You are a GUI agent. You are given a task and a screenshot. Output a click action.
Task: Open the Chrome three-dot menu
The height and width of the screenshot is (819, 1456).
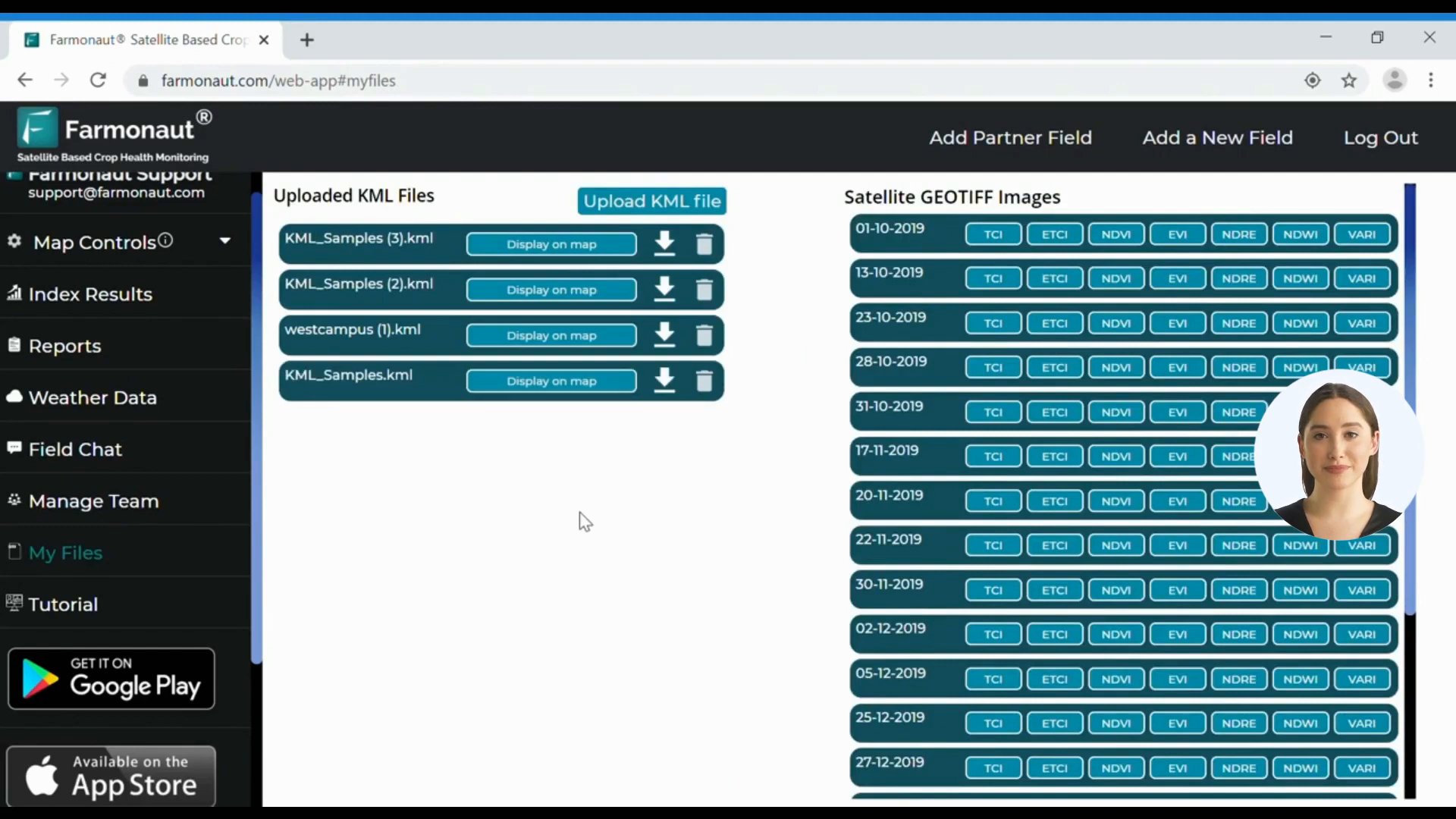tap(1431, 80)
